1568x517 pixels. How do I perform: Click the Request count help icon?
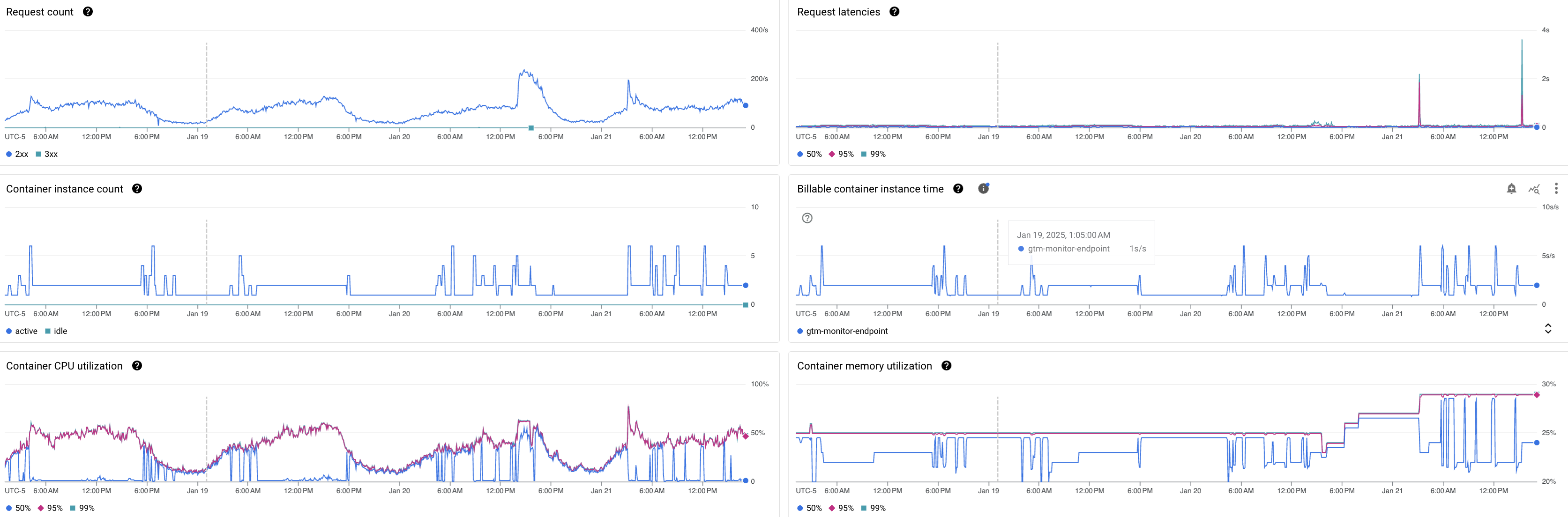coord(88,12)
